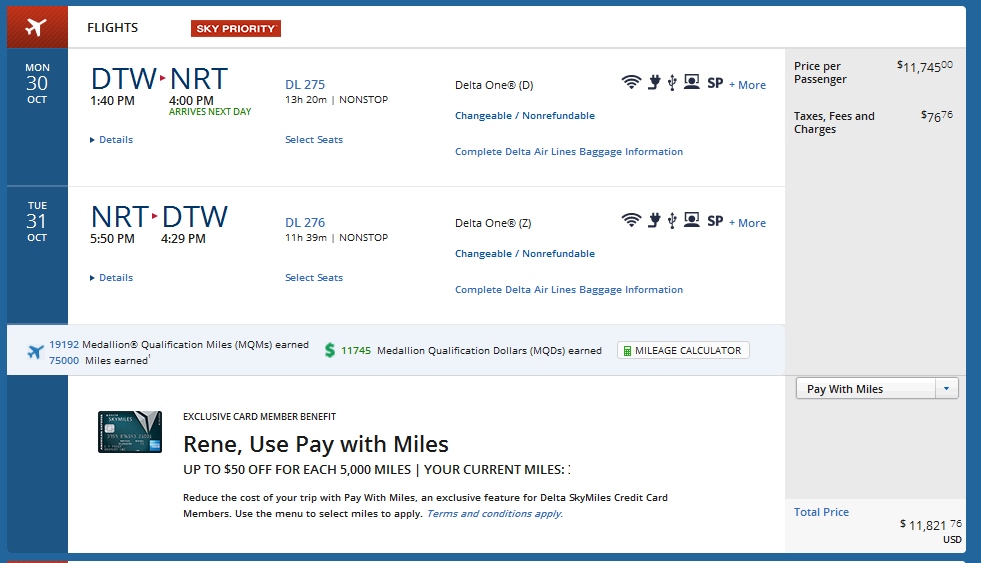Click the green dollar sign MQD icon
The height and width of the screenshot is (563, 981).
click(x=330, y=350)
